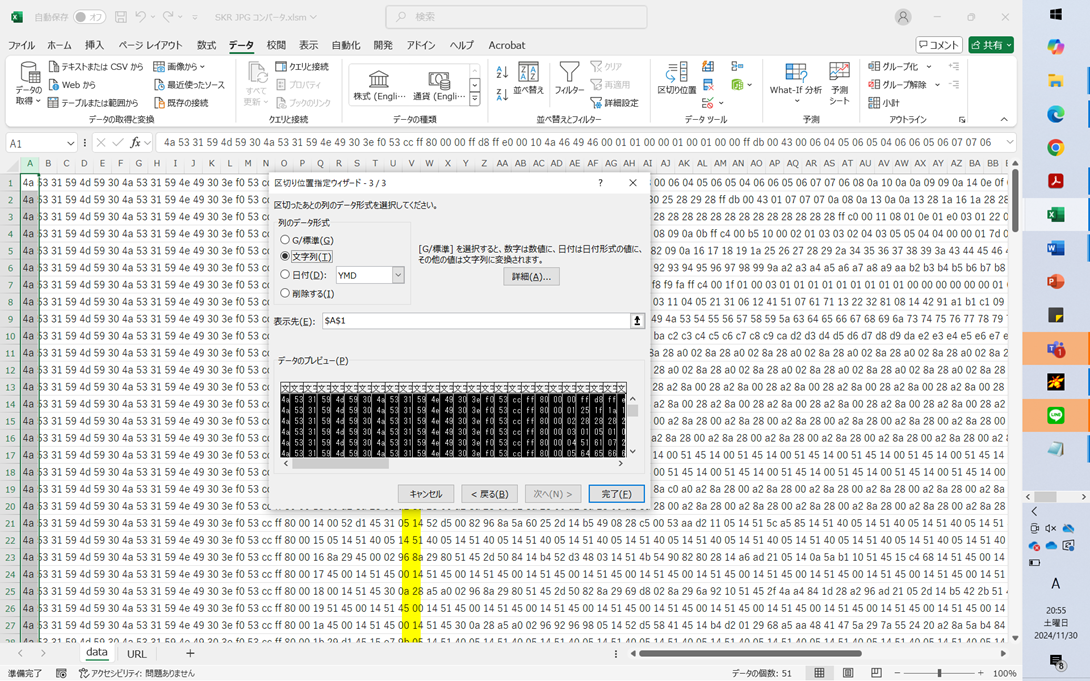Switch to normal view in status bar

pos(820,673)
